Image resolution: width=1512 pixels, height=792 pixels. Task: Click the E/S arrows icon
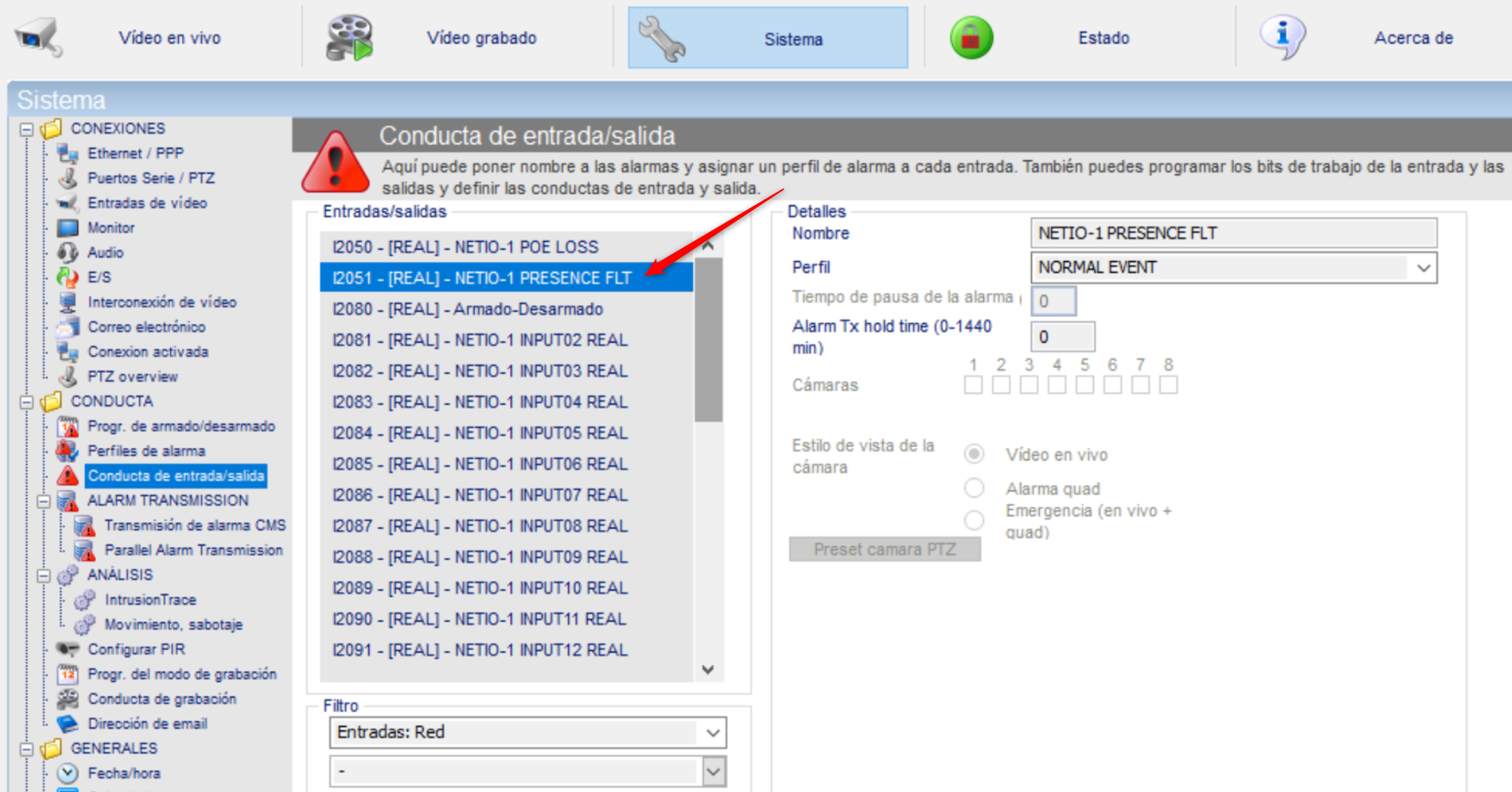tap(68, 277)
